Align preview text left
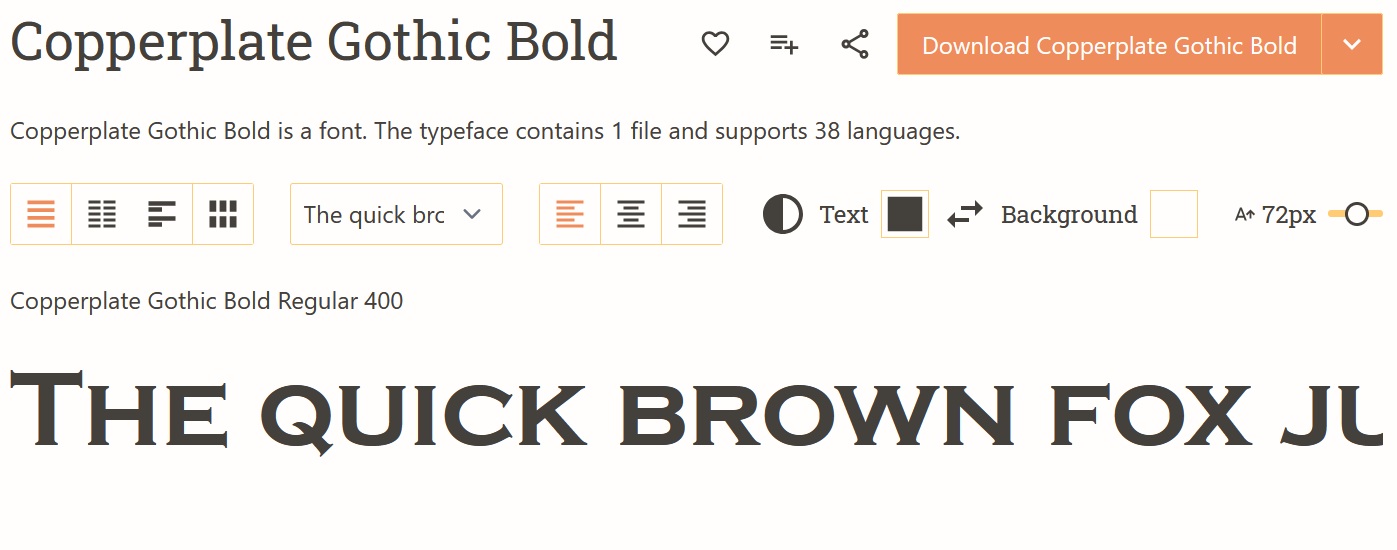 pyautogui.click(x=570, y=214)
